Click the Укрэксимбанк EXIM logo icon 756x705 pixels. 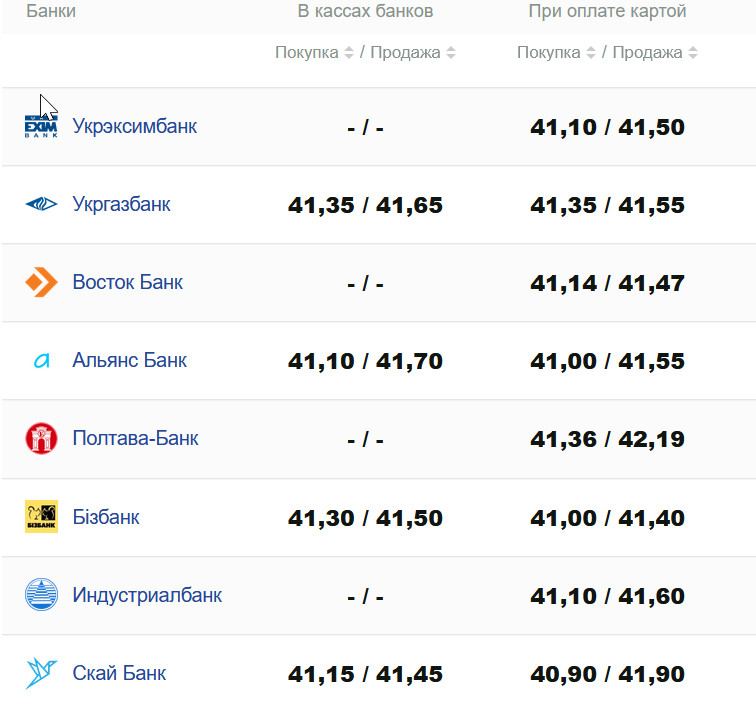click(41, 126)
